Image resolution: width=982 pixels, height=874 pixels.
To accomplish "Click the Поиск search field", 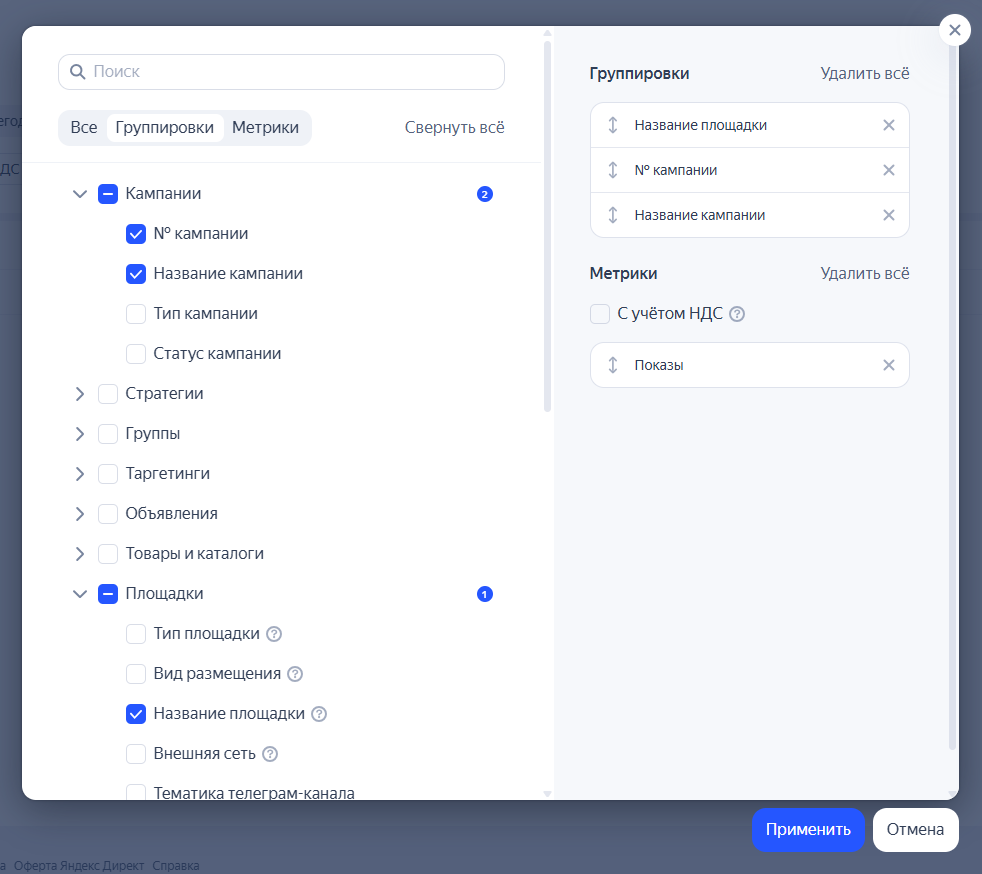I will (290, 72).
